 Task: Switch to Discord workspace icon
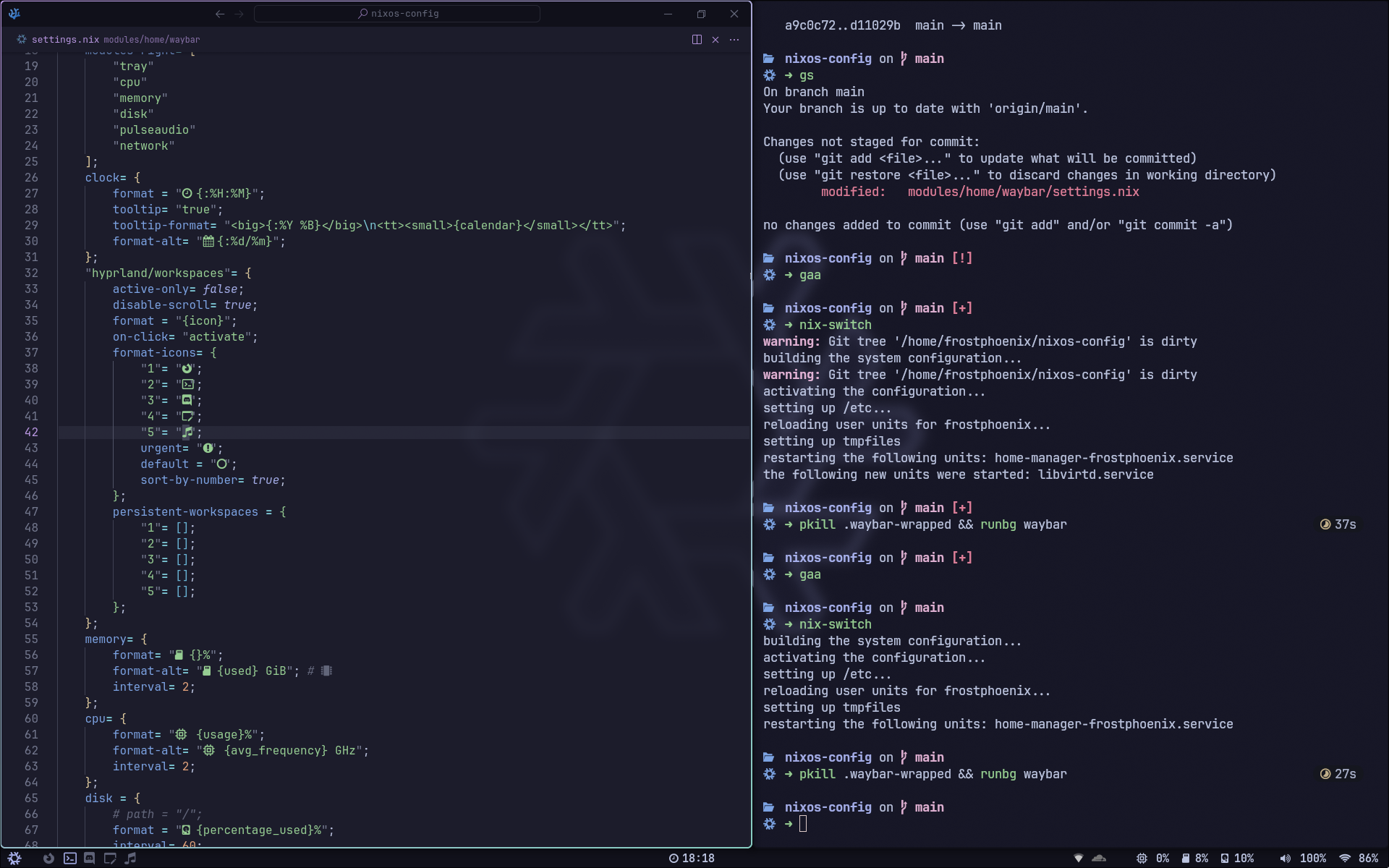coord(90,858)
